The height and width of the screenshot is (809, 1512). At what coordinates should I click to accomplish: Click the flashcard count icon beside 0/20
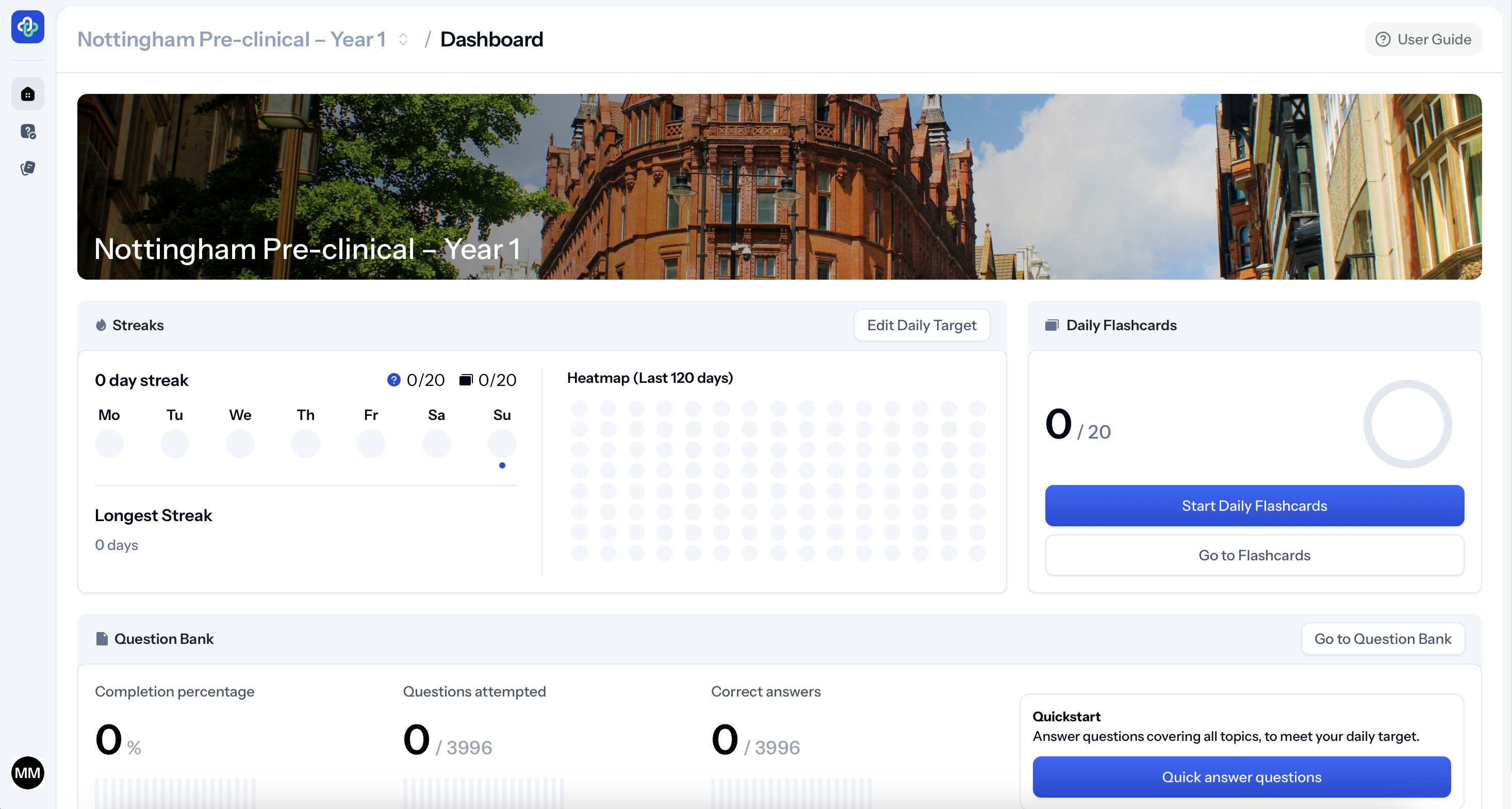pos(466,380)
